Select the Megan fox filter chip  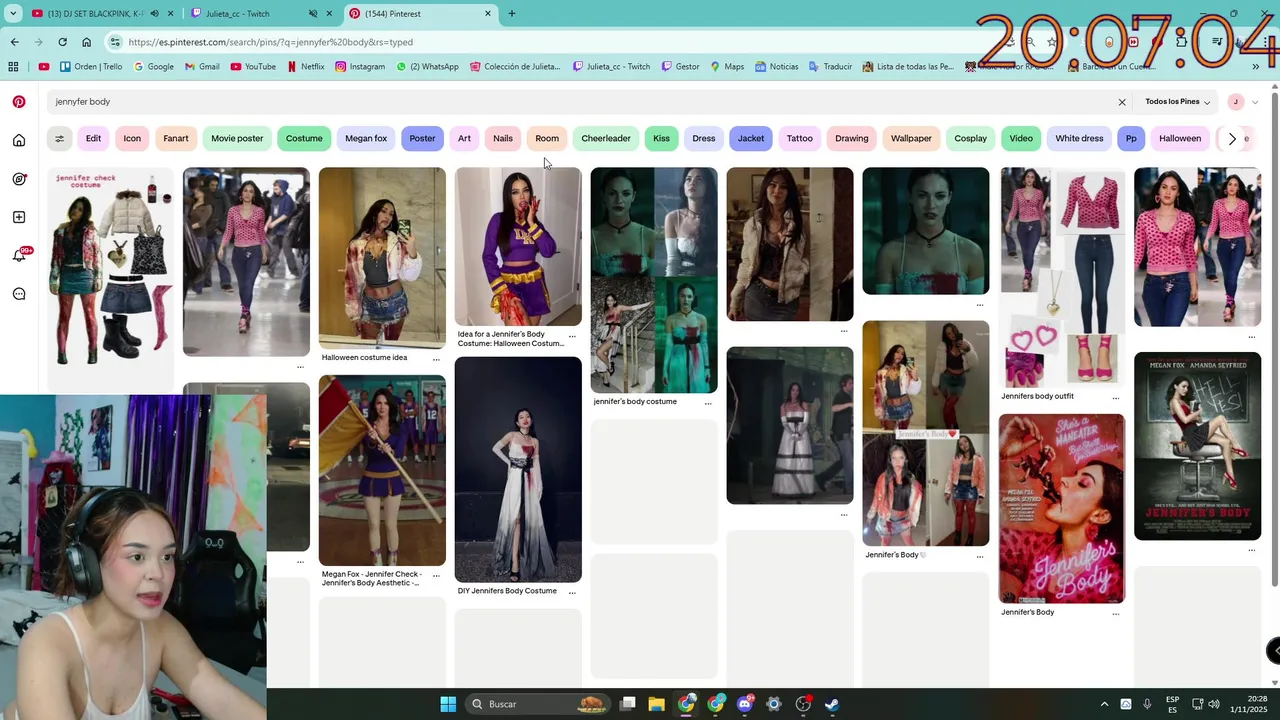point(366,138)
